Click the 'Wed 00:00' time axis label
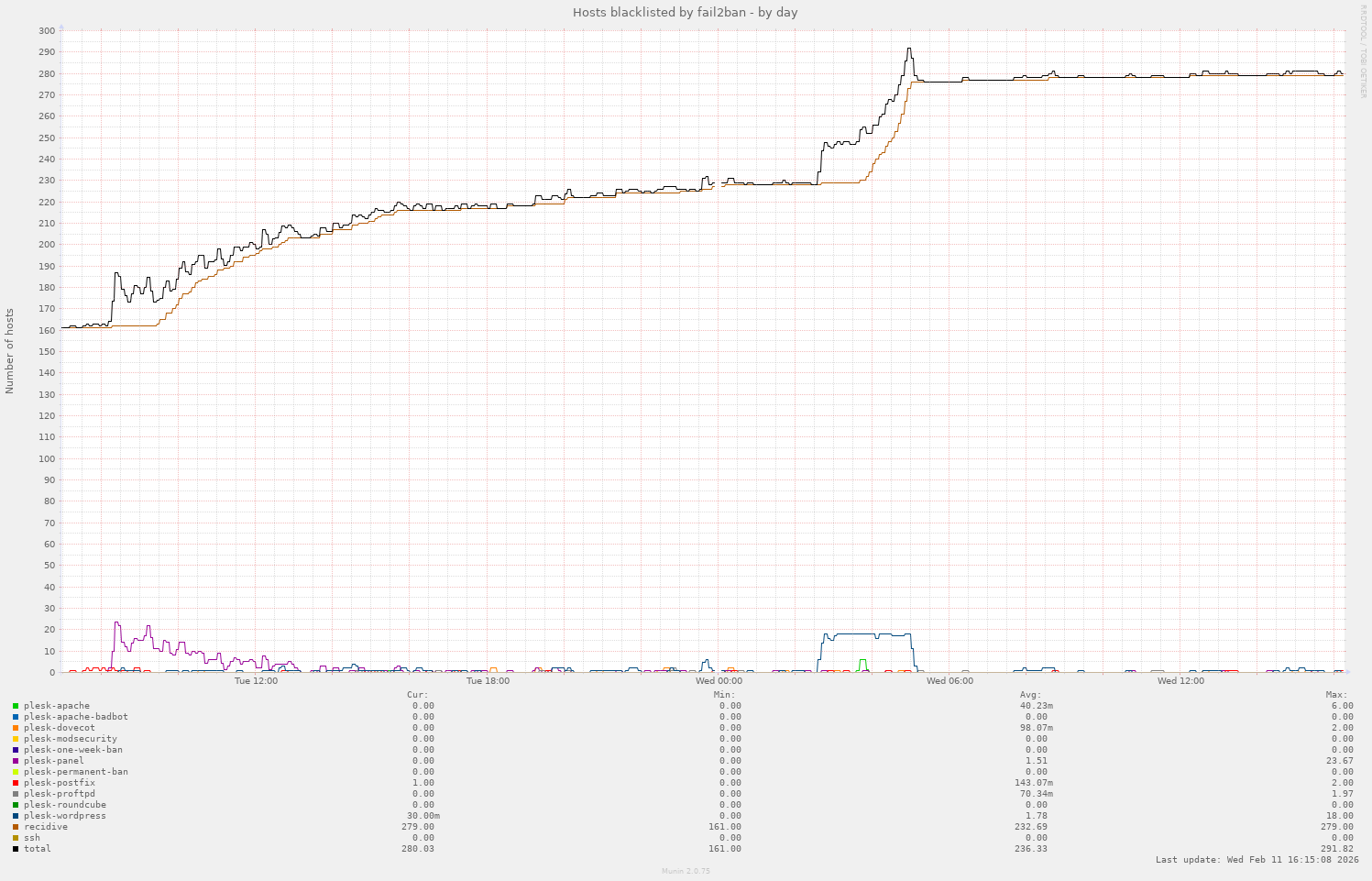 [719, 681]
